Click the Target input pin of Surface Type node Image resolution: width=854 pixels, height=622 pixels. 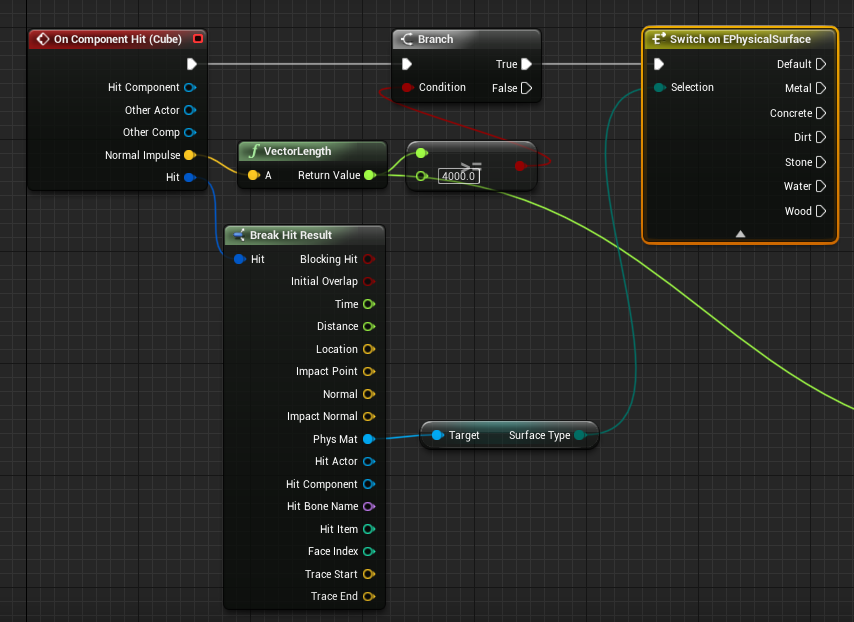tap(437, 435)
